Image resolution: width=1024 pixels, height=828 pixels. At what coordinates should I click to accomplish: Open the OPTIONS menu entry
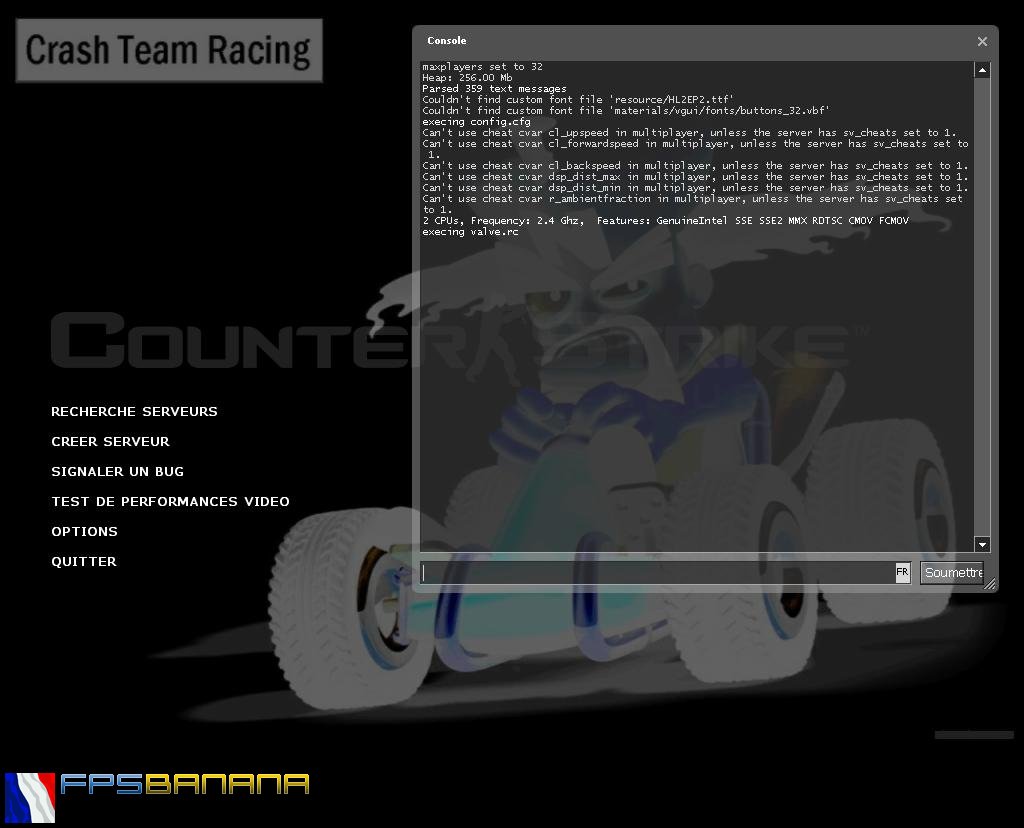point(84,531)
